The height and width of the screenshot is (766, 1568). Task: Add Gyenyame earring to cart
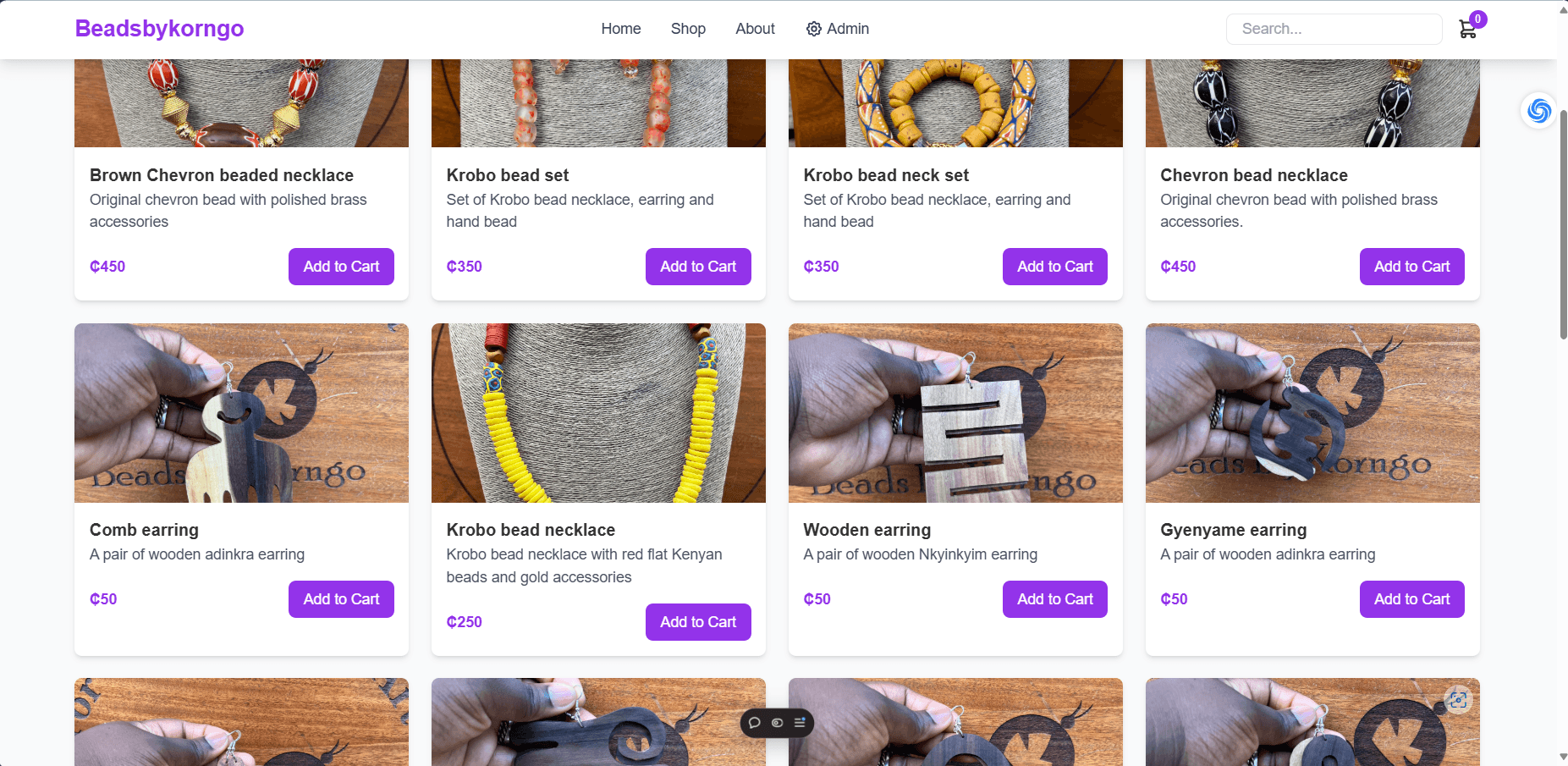point(1411,598)
